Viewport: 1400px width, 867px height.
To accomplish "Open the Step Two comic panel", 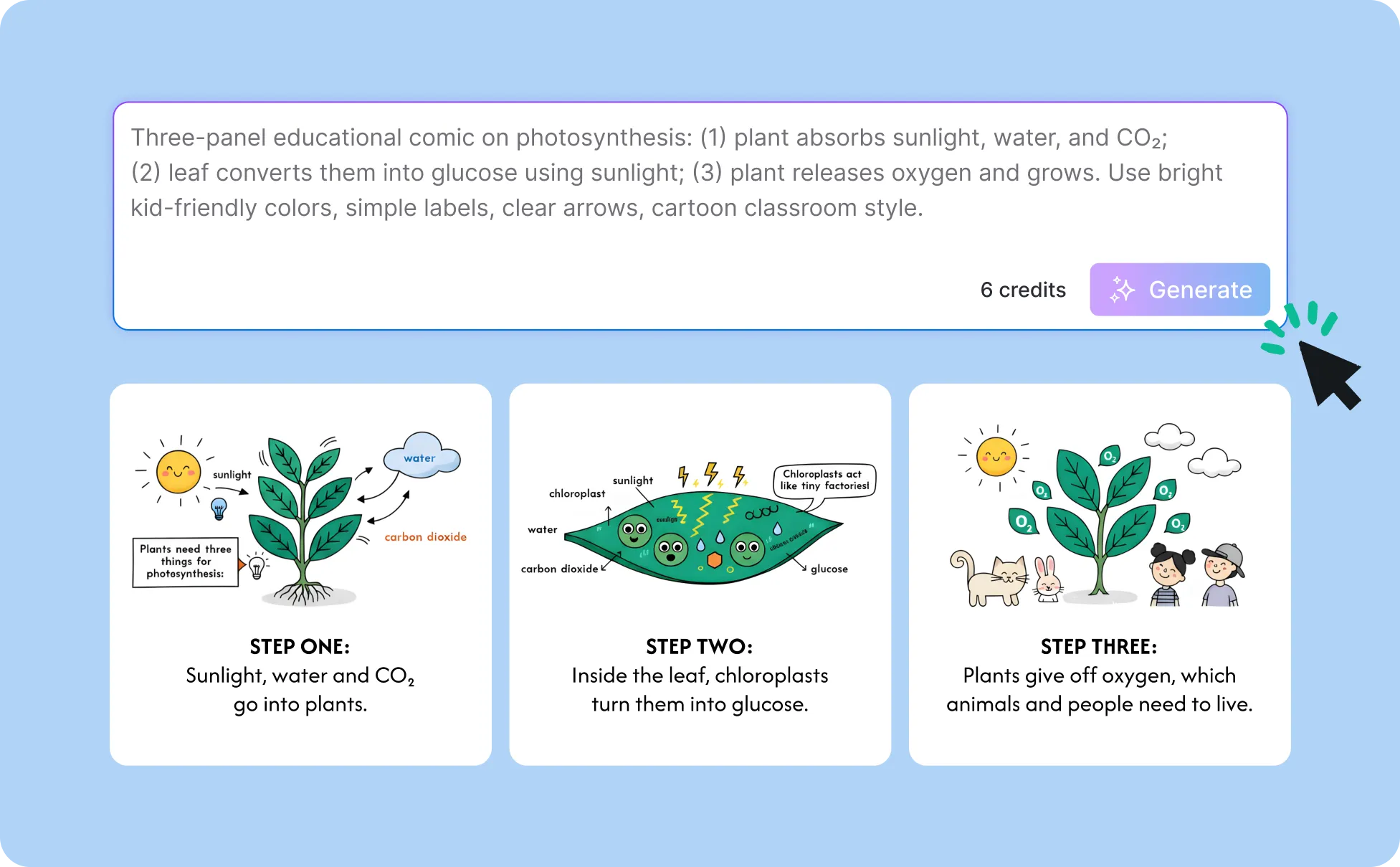I will tap(700, 574).
